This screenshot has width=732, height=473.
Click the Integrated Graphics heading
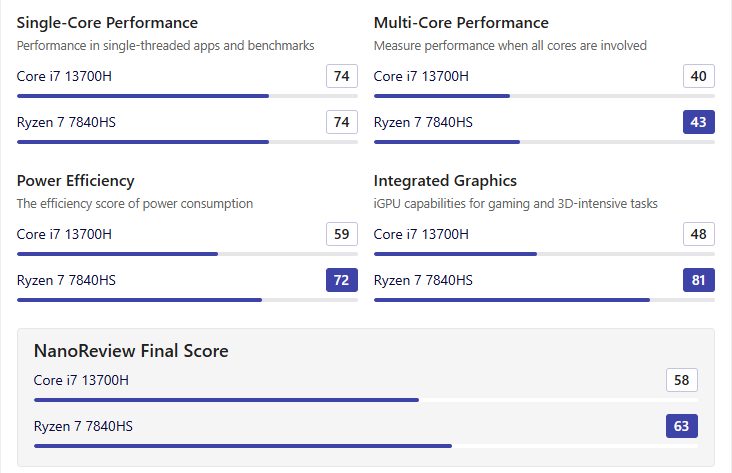click(x=445, y=181)
